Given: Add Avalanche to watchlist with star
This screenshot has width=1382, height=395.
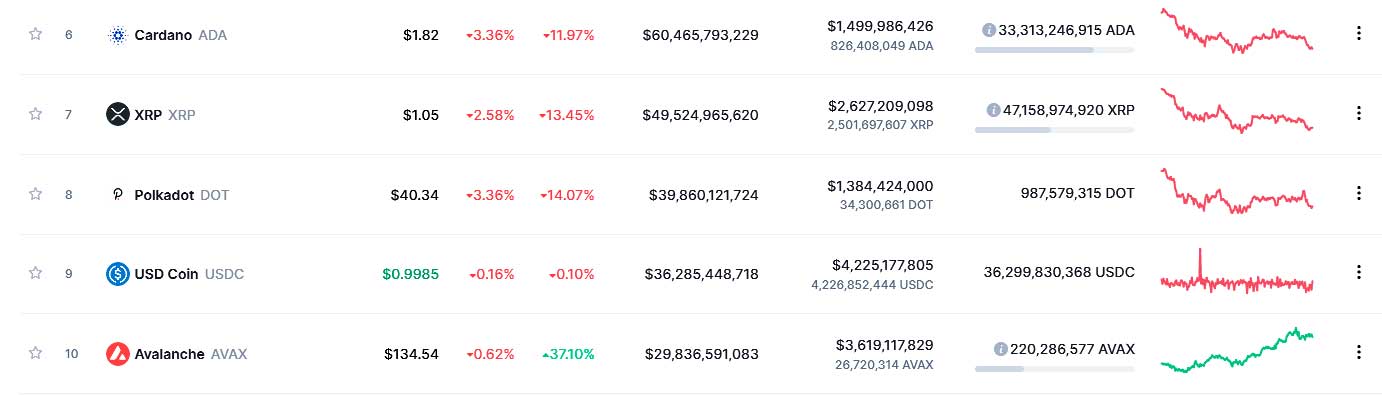Looking at the screenshot, I should tap(36, 353).
